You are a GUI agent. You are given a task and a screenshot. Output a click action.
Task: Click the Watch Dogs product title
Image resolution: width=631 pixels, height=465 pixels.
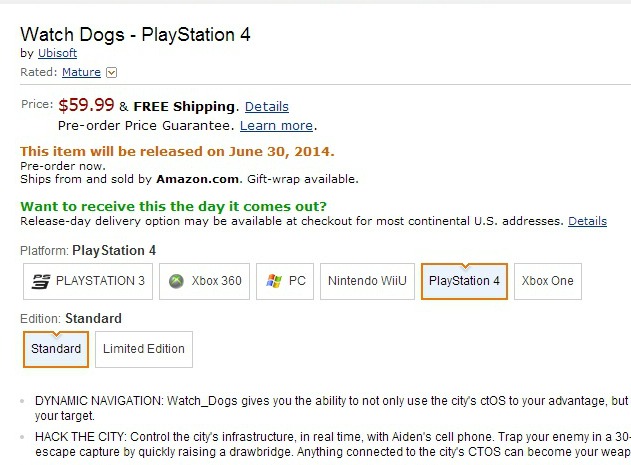135,34
